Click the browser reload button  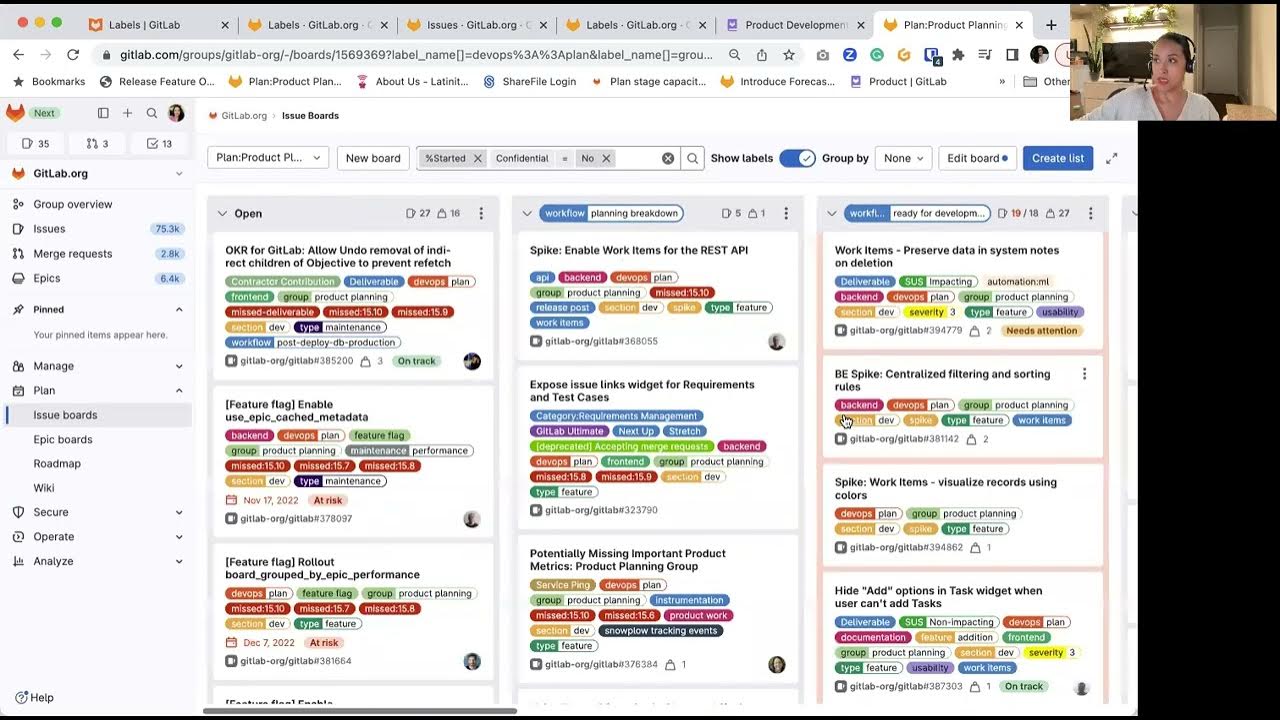click(72, 55)
